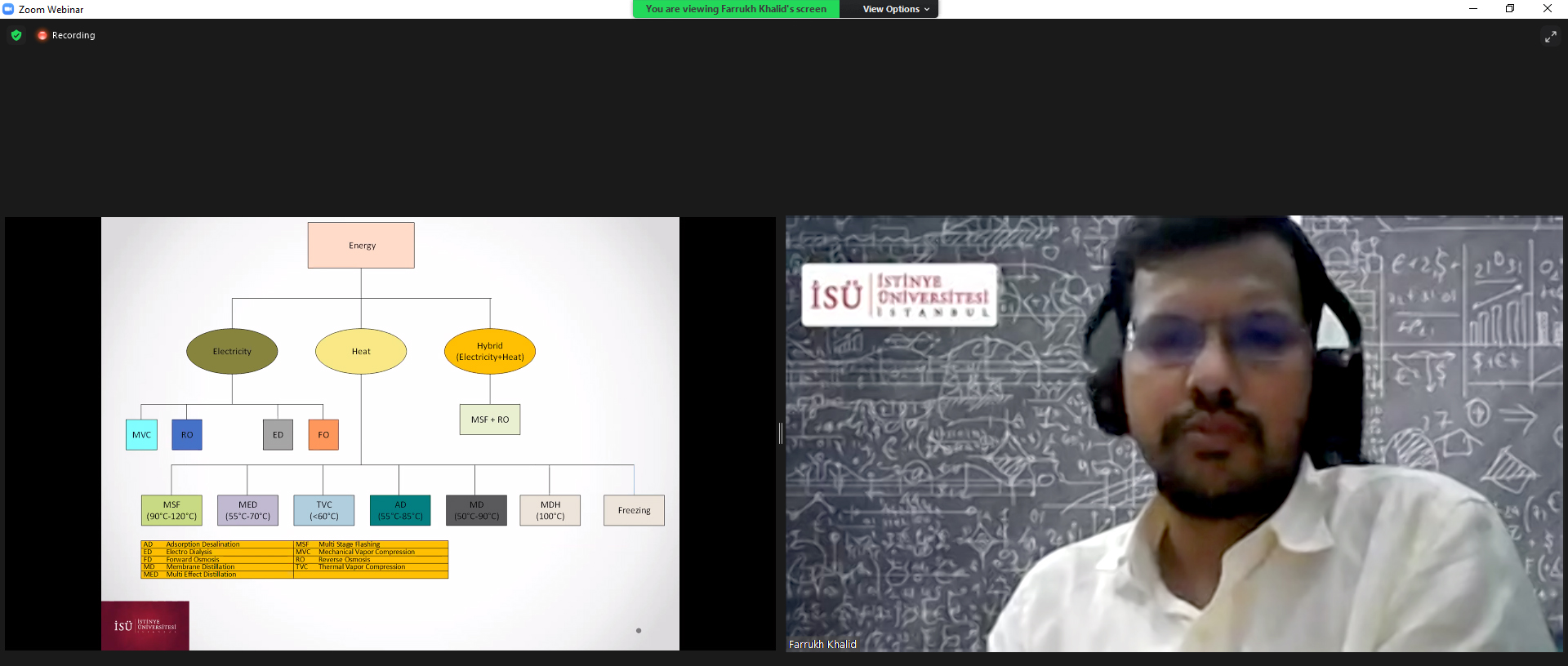Screen dimensions: 1568x666
Task: Open the View Options dropdown
Action: click(890, 9)
